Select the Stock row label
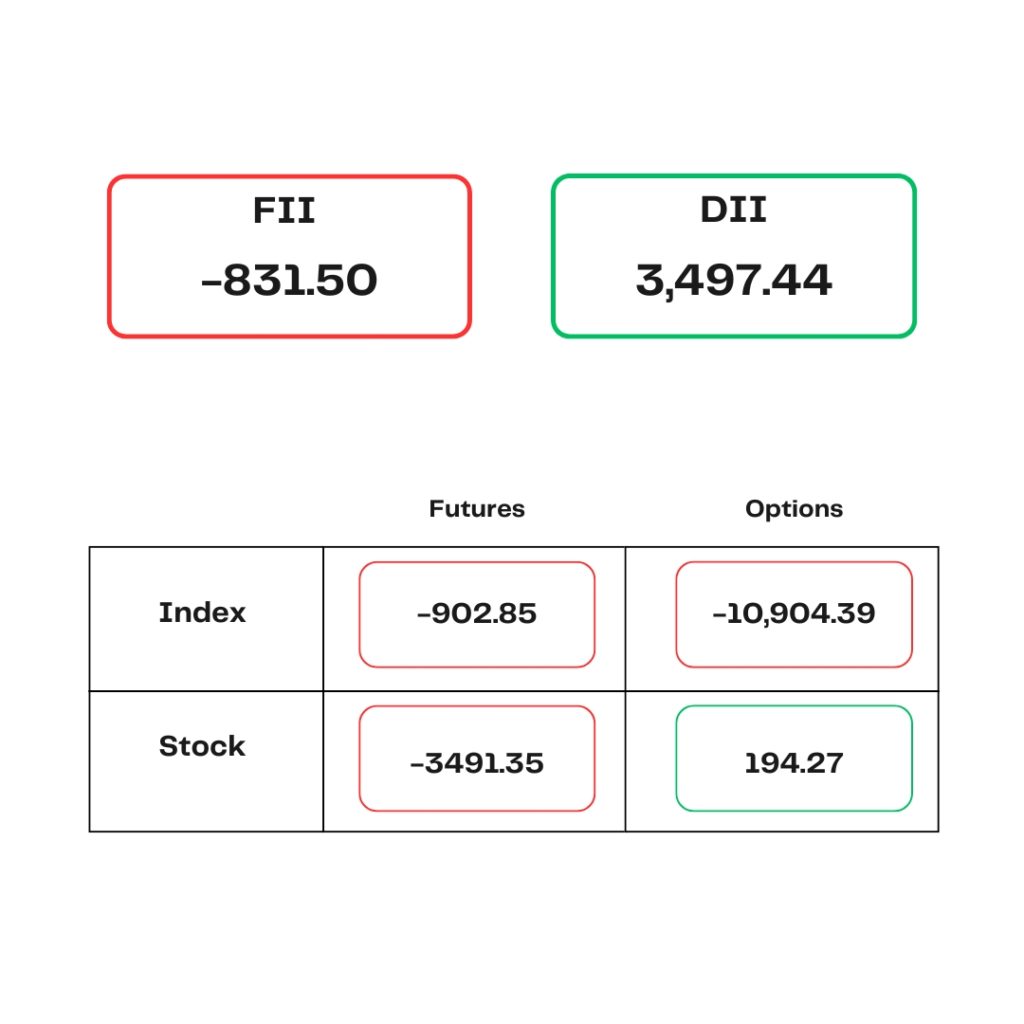This screenshot has width=1024, height=1024. tap(202, 746)
